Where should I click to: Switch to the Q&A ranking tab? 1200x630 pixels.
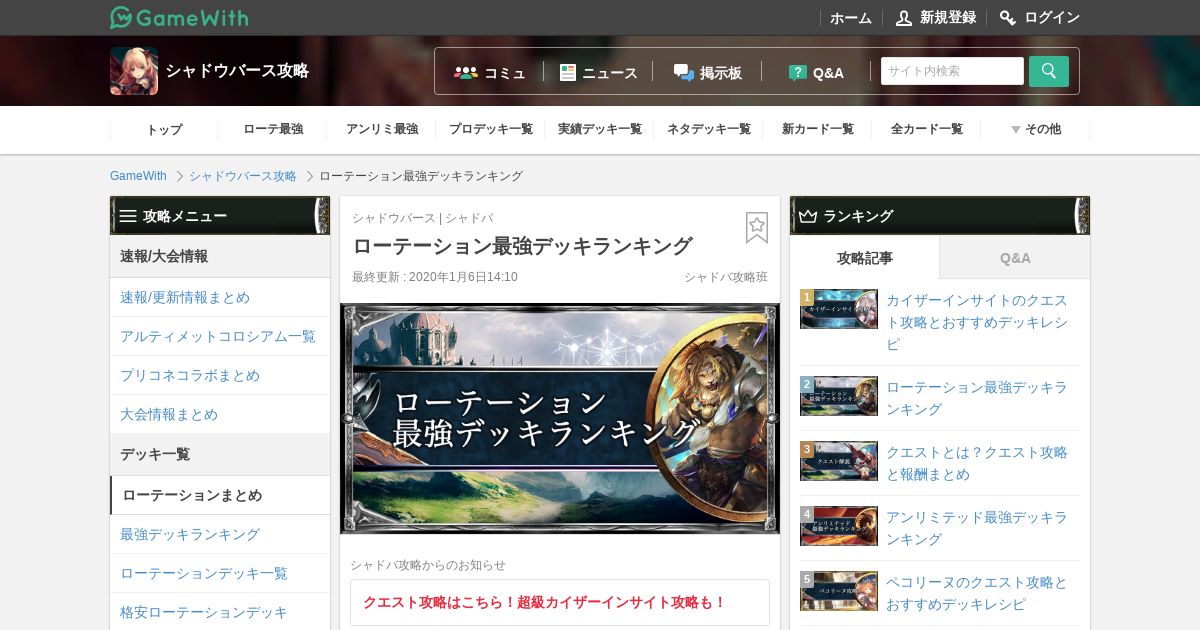pos(1015,258)
